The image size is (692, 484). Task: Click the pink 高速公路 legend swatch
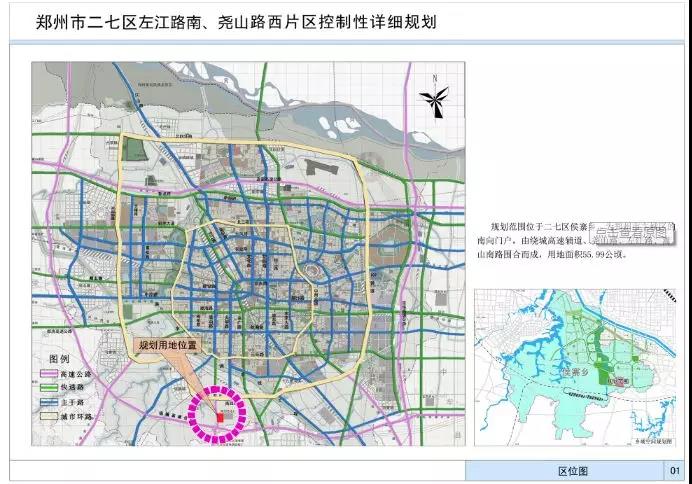[48, 374]
